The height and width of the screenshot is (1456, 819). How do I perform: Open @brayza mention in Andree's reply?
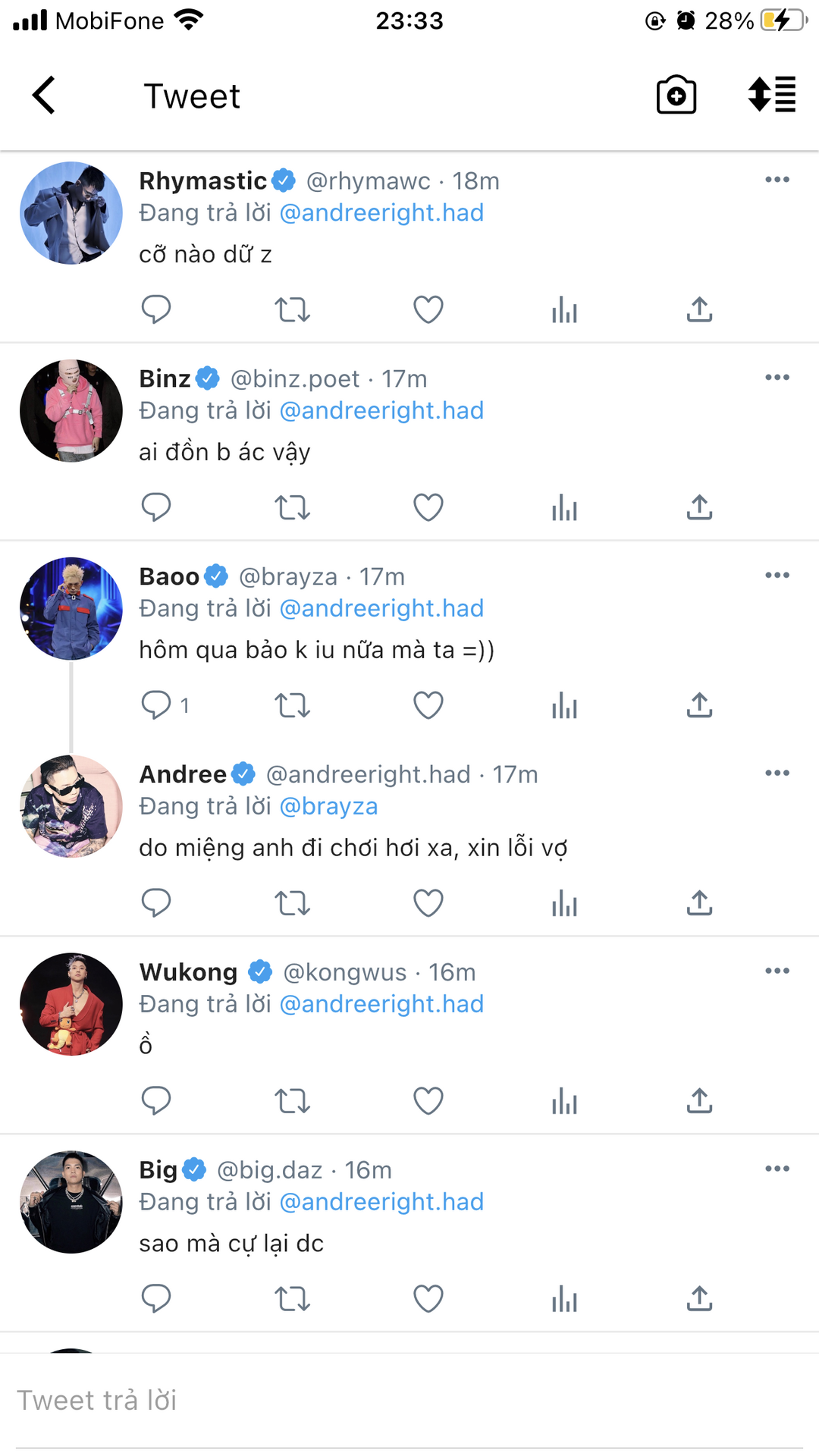pos(328,806)
